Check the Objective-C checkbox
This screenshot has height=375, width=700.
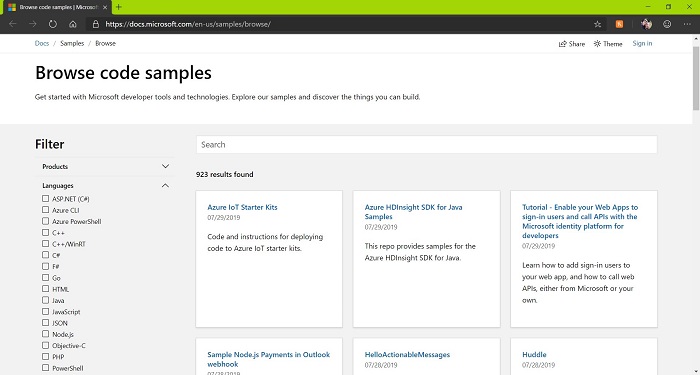[46, 345]
